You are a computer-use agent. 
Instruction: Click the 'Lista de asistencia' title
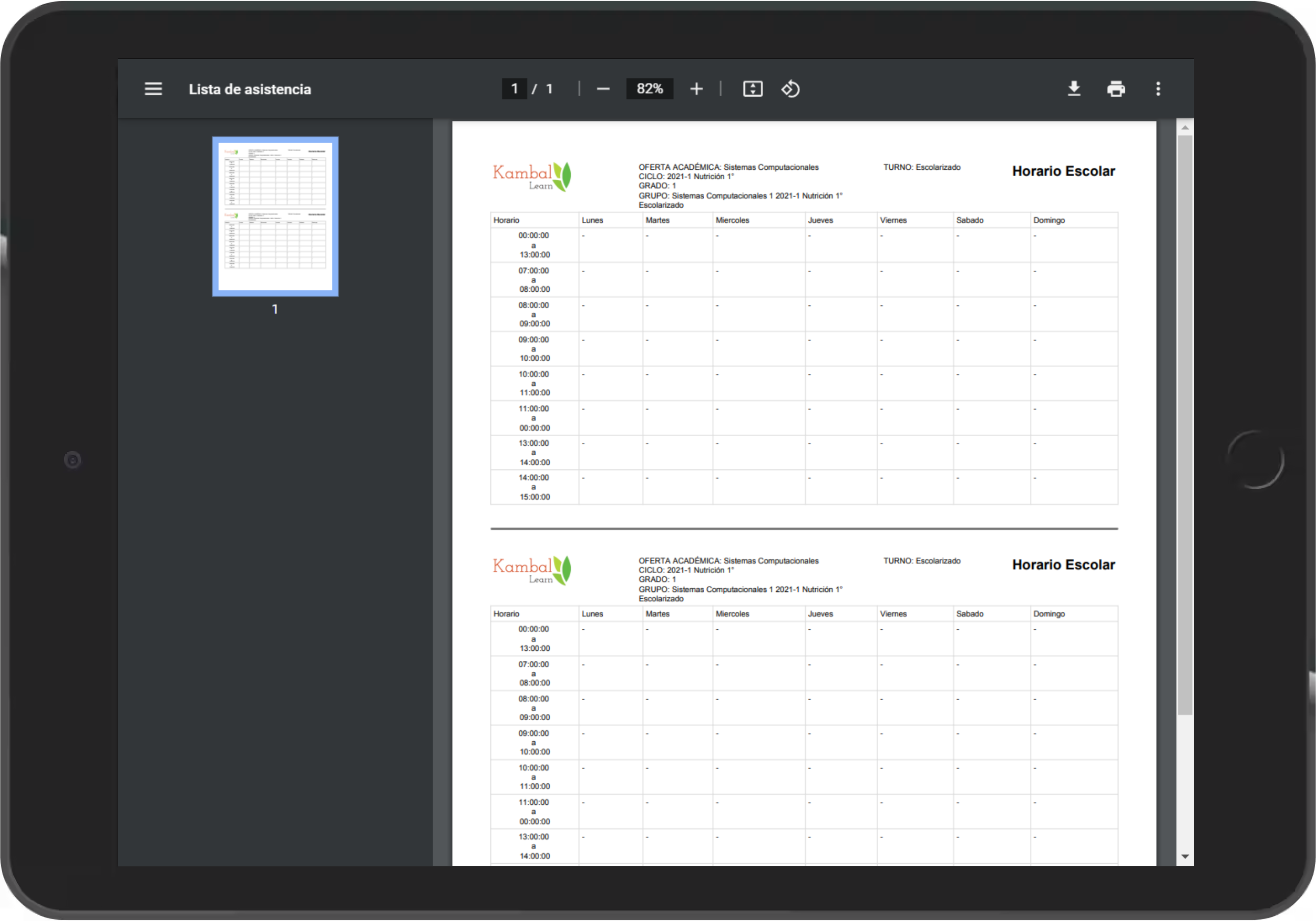point(250,89)
